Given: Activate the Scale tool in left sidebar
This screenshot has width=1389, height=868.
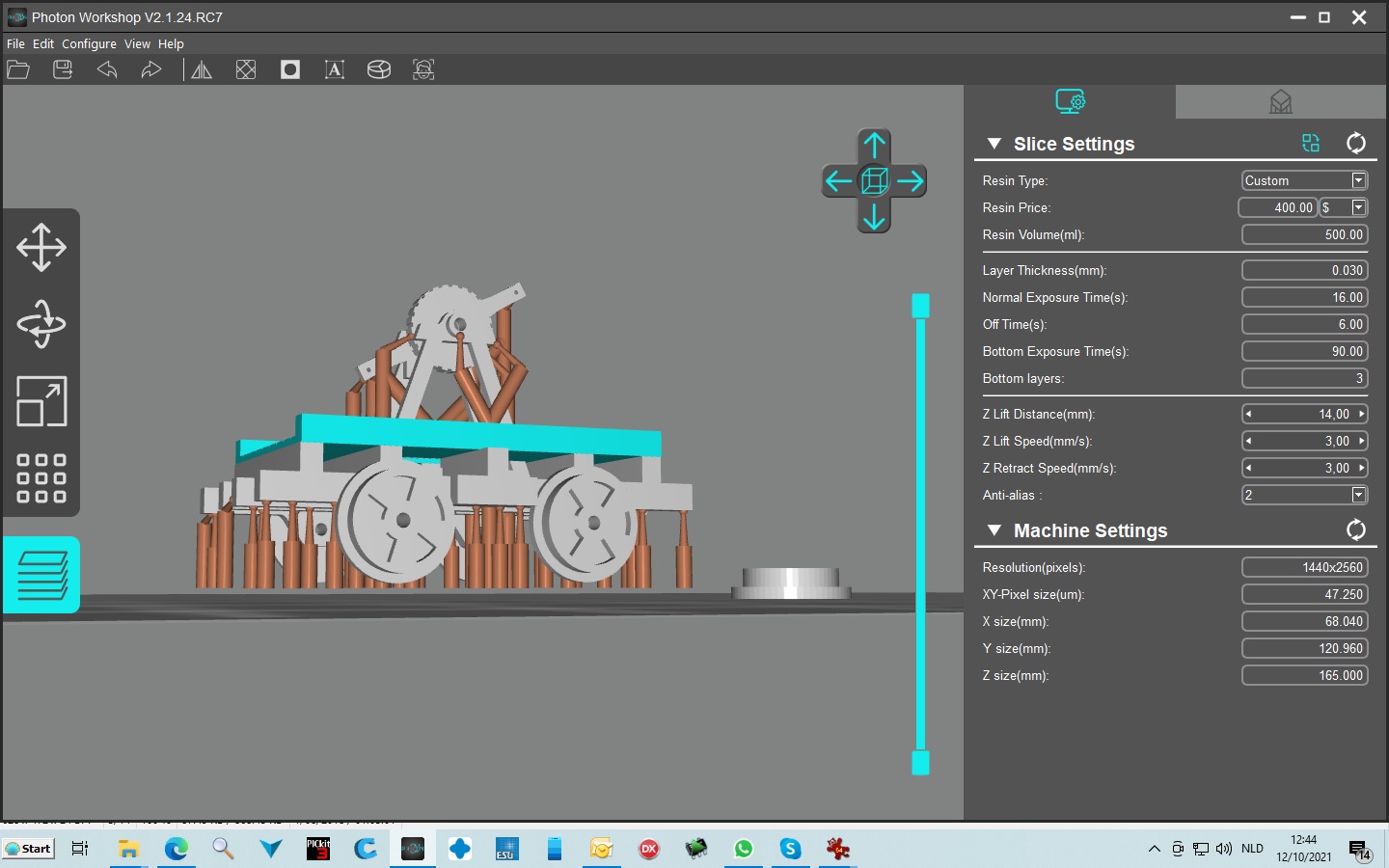Looking at the screenshot, I should pyautogui.click(x=41, y=401).
